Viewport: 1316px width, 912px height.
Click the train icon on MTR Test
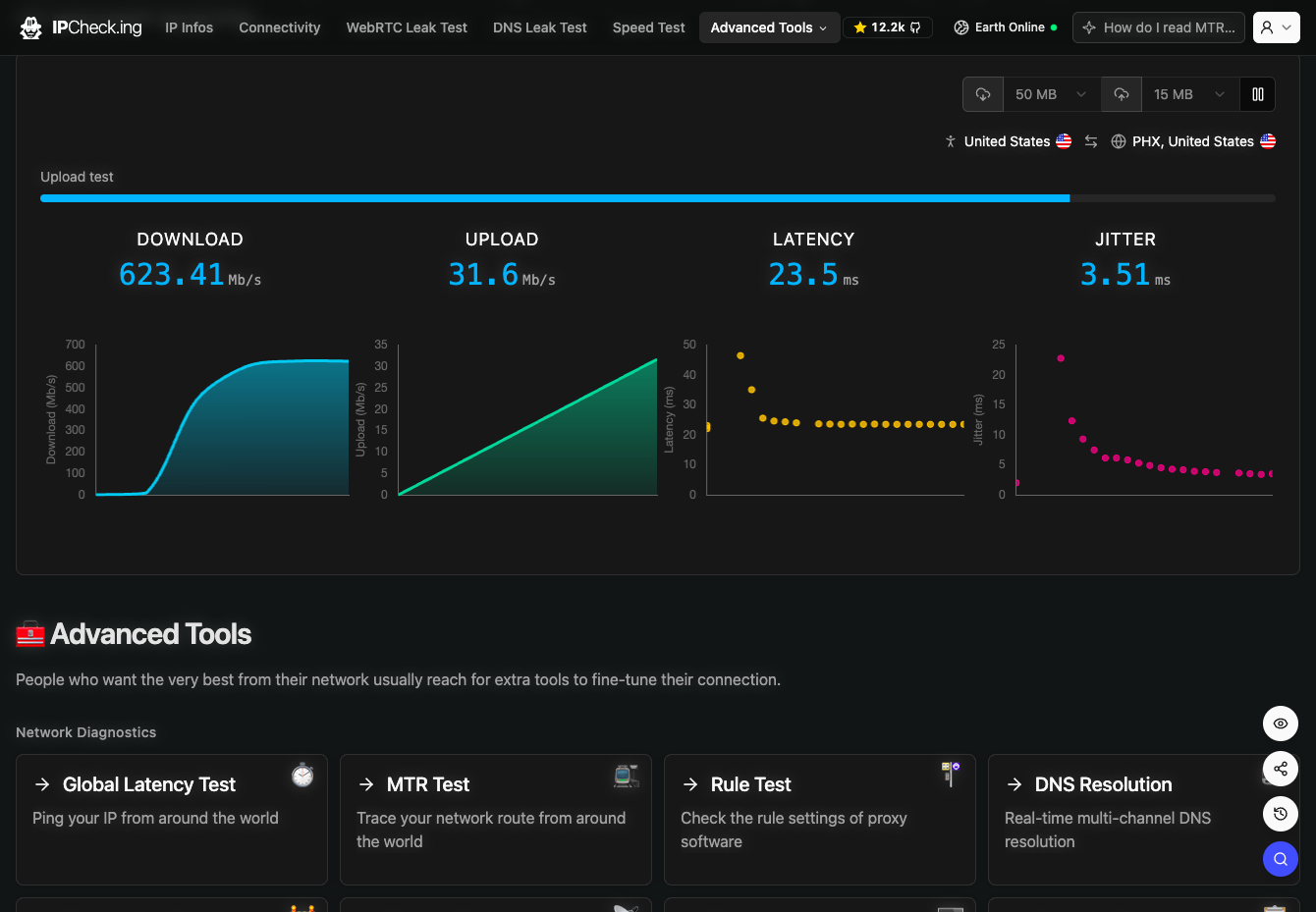click(x=627, y=776)
